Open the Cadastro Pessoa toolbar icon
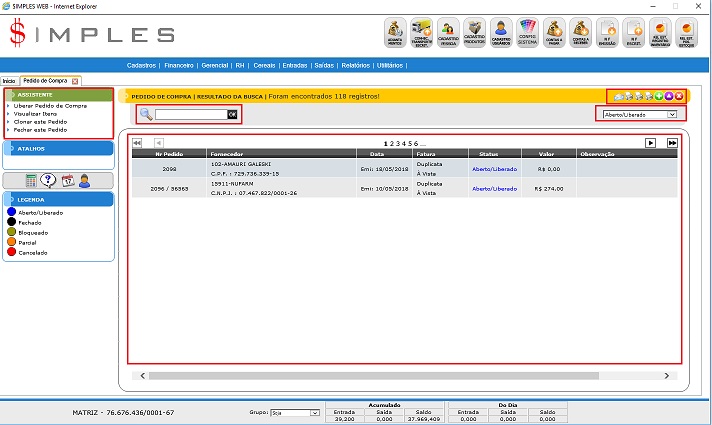 (x=449, y=33)
